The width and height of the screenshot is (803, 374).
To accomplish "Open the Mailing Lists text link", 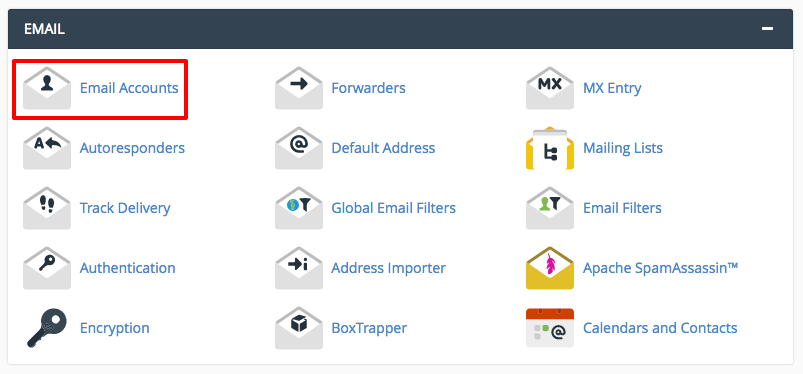I will [623, 149].
